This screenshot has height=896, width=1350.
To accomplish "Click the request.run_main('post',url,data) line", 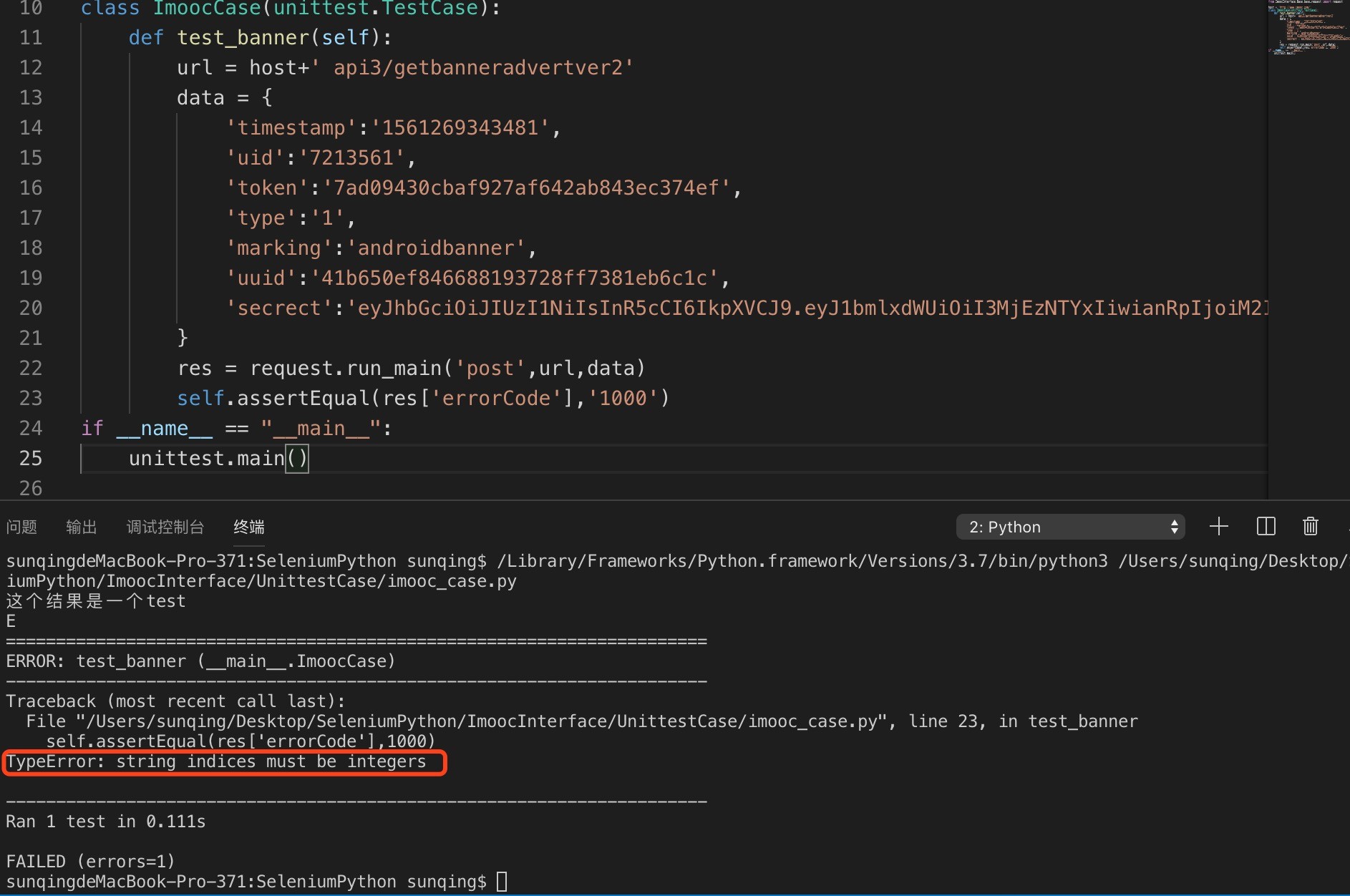I will (411, 368).
